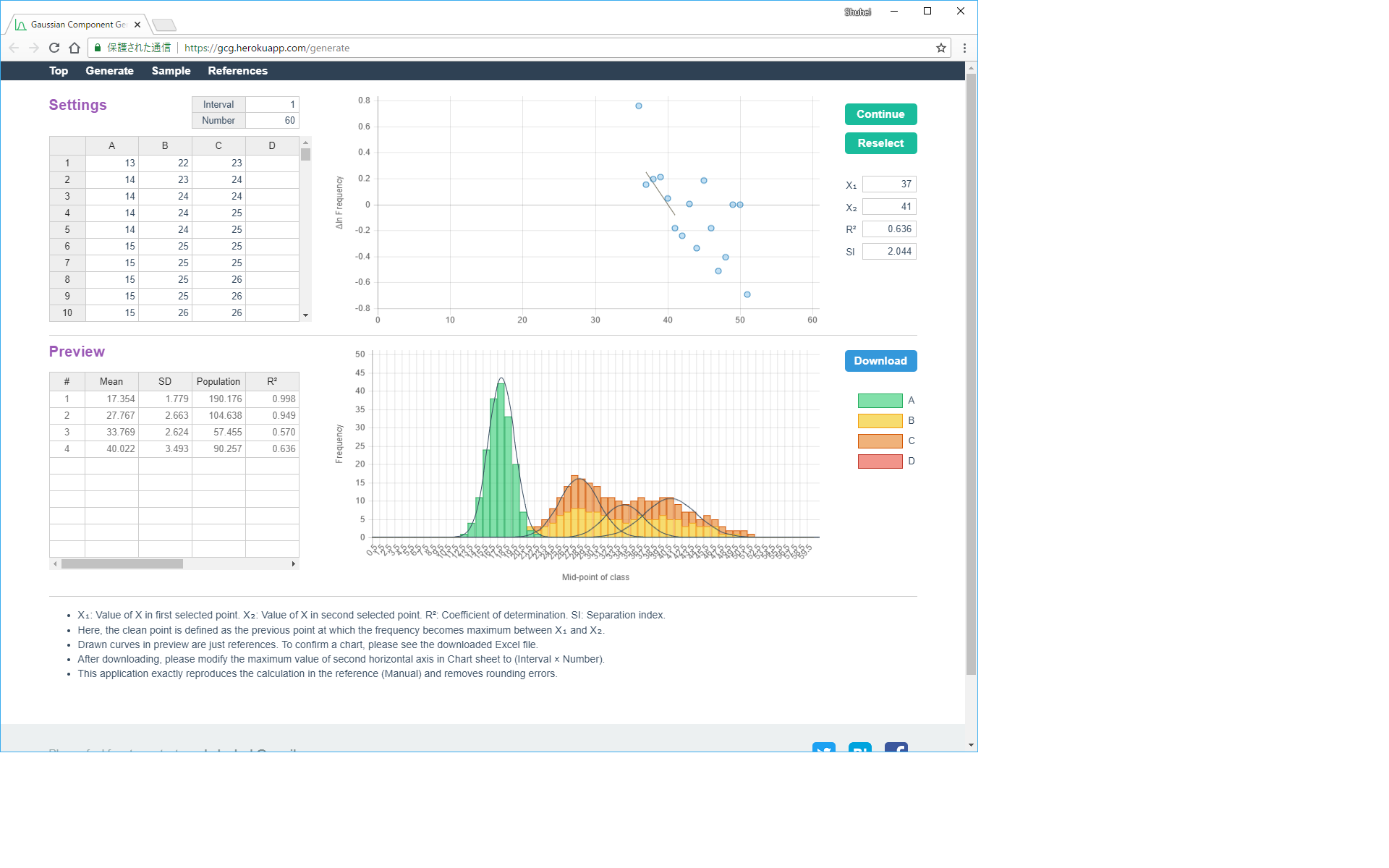Screen dimensions: 1389x868
Task: Select the SD value 3.493 cell
Action: (x=165, y=449)
